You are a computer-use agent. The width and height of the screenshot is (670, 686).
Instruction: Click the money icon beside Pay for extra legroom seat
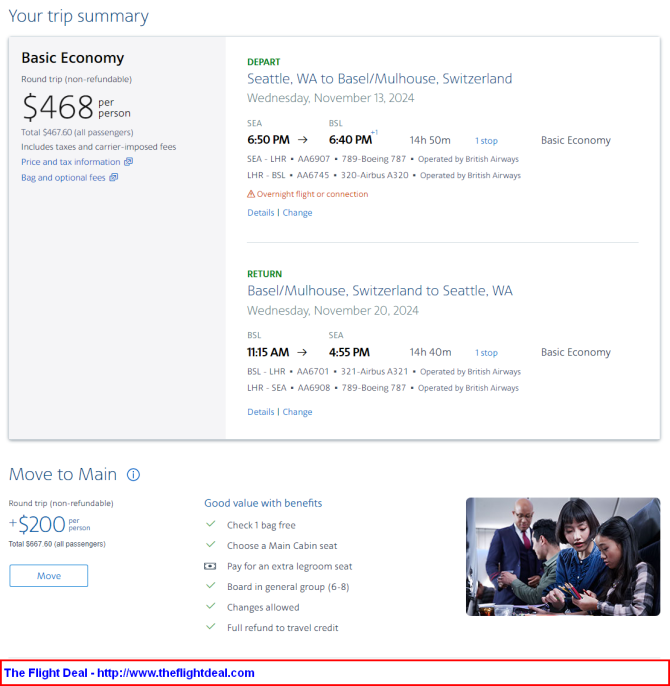(210, 566)
